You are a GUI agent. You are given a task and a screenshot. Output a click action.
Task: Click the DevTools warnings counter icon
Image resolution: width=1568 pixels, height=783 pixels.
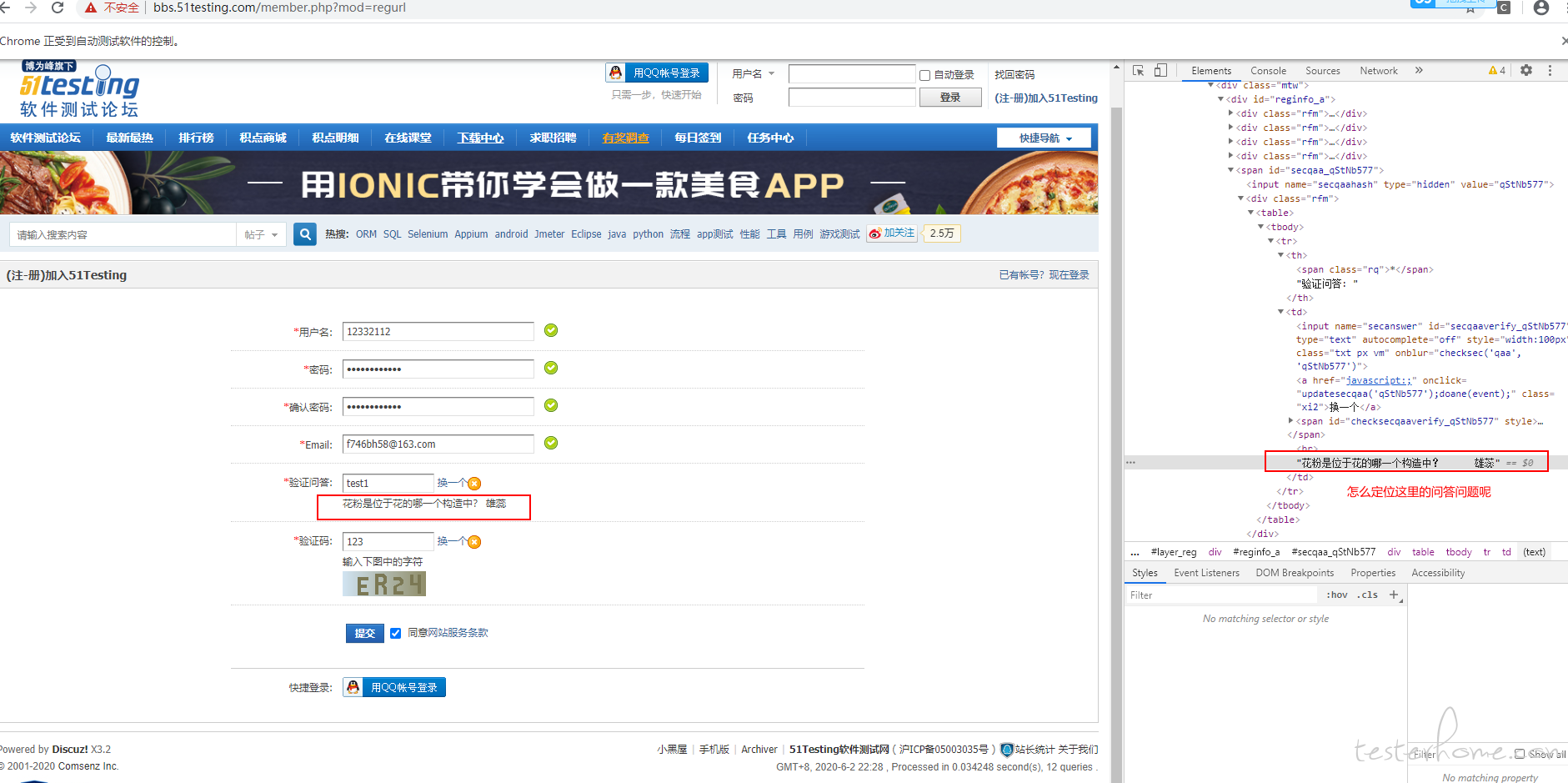click(x=1497, y=71)
